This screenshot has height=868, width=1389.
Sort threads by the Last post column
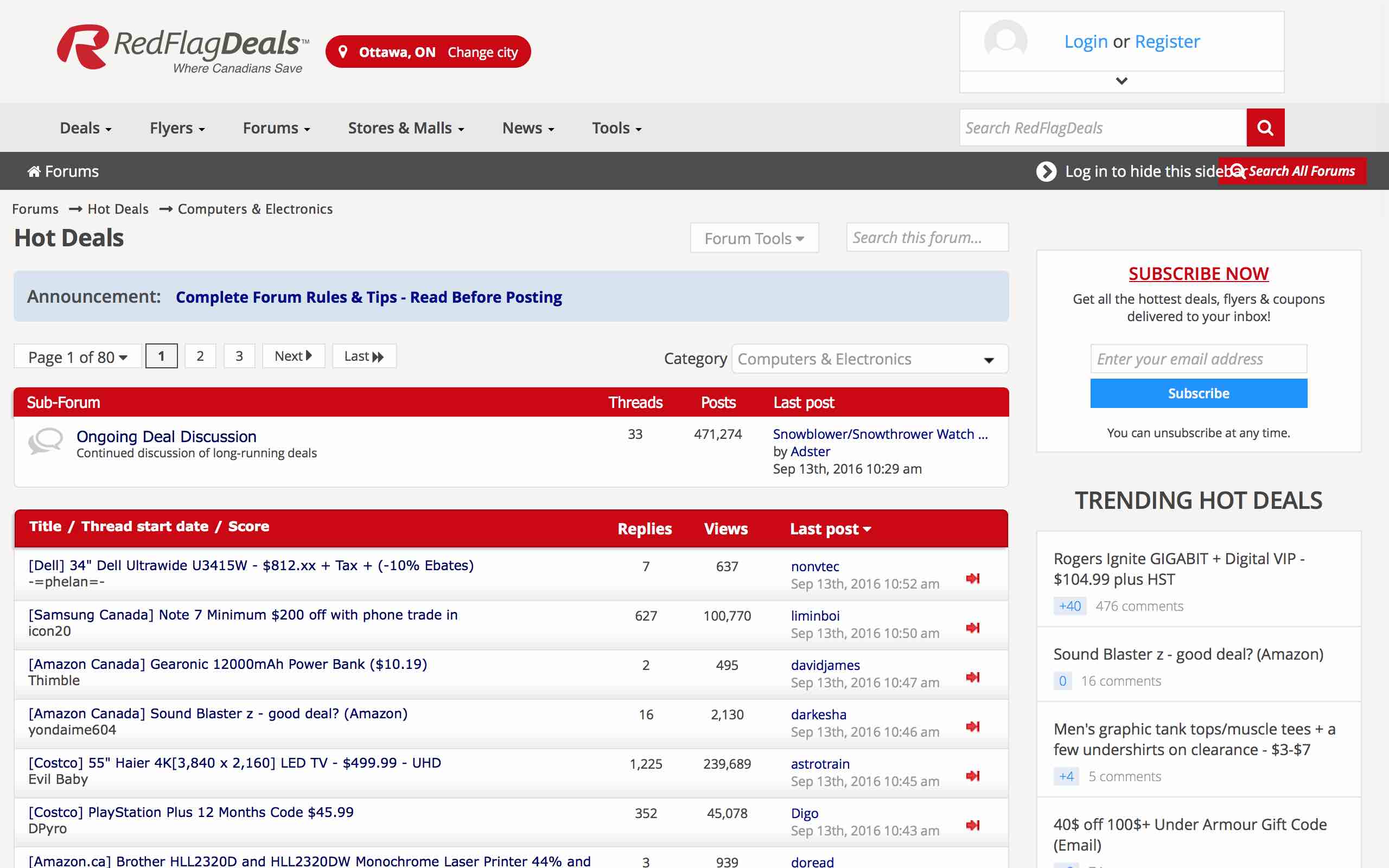point(830,529)
